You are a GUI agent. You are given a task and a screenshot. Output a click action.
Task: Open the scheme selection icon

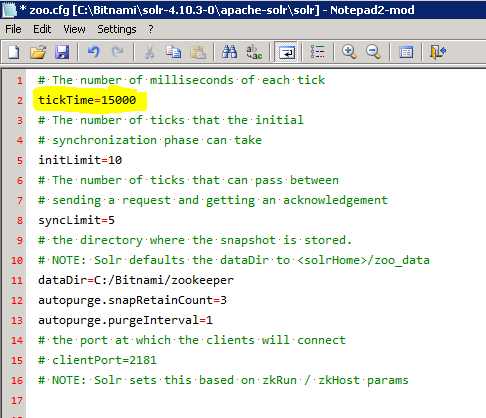406,52
